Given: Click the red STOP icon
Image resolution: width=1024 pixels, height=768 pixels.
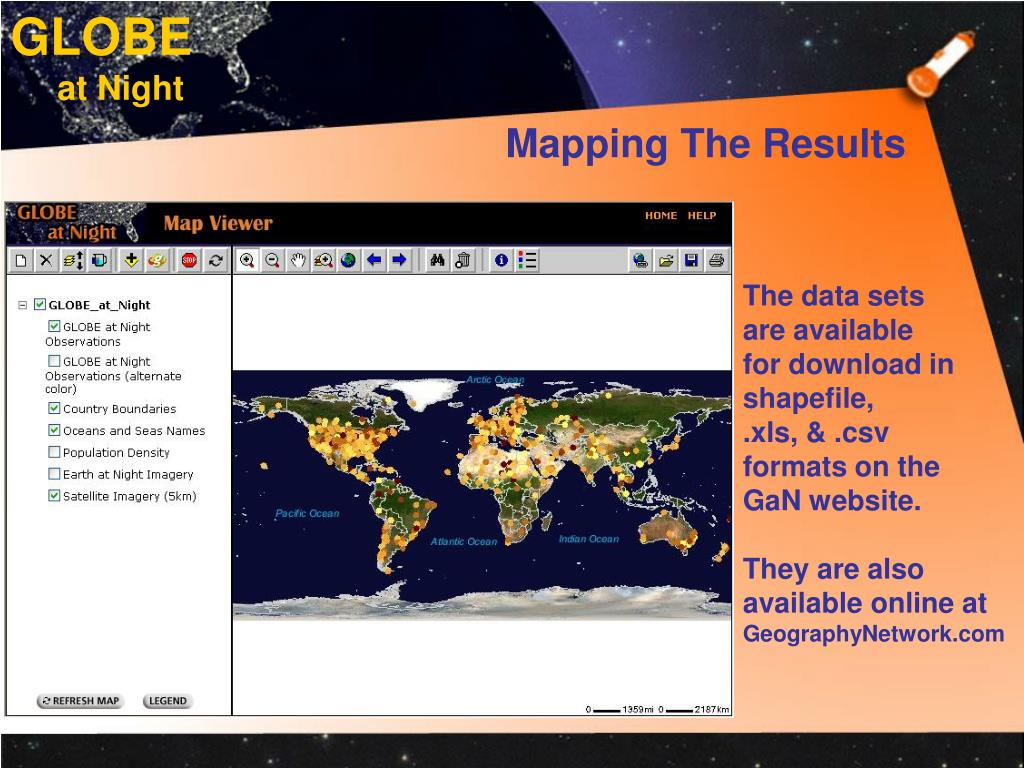Looking at the screenshot, I should click(189, 261).
